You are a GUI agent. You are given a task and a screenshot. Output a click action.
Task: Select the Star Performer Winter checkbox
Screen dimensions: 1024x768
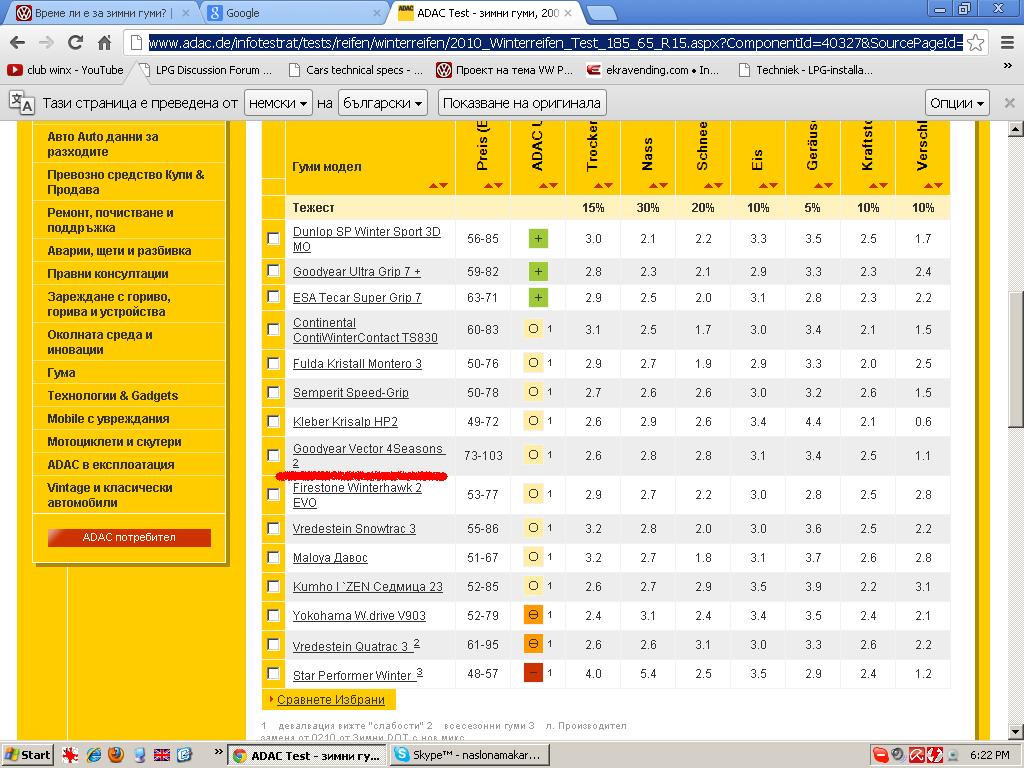274,674
